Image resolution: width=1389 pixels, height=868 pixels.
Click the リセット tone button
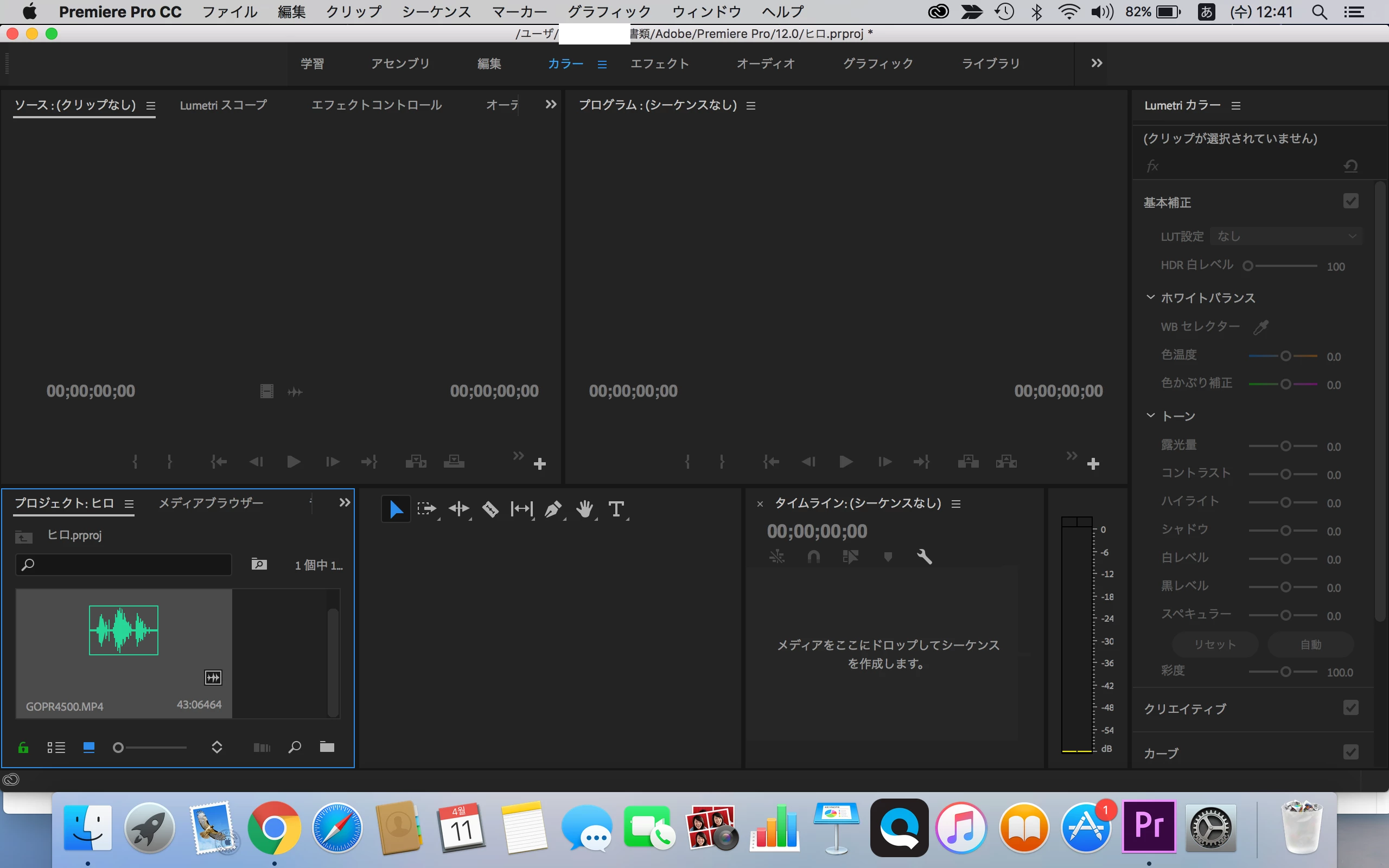coord(1214,644)
